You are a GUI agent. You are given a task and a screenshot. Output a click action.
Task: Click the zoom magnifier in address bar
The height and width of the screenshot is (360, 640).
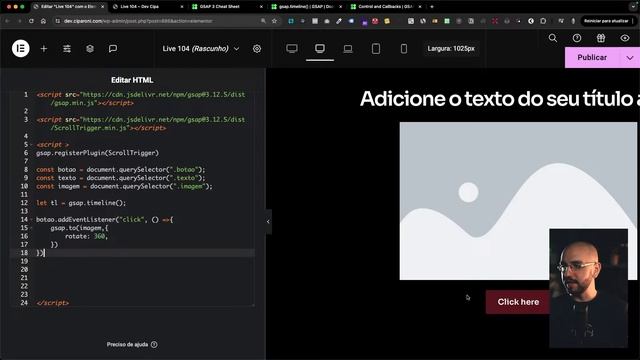263,21
